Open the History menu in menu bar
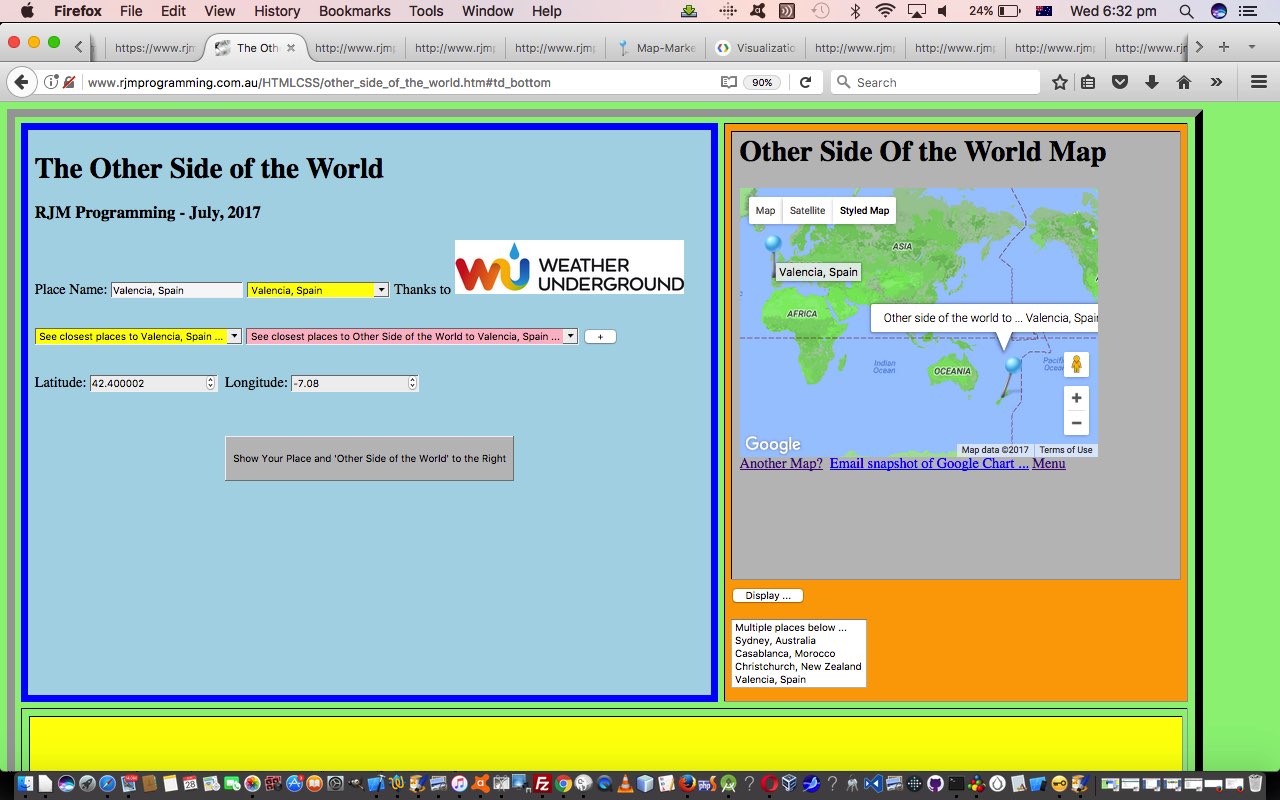Viewport: 1280px width, 800px height. [x=277, y=11]
